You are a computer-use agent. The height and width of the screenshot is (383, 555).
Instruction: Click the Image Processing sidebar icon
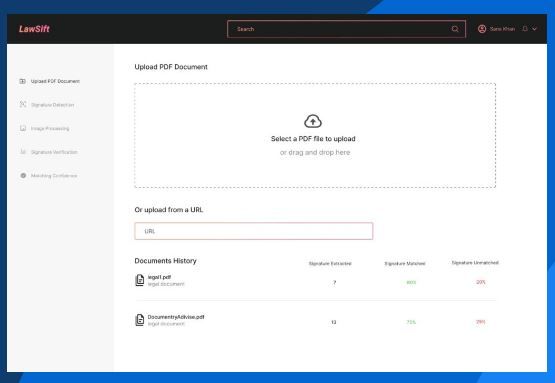(23, 128)
